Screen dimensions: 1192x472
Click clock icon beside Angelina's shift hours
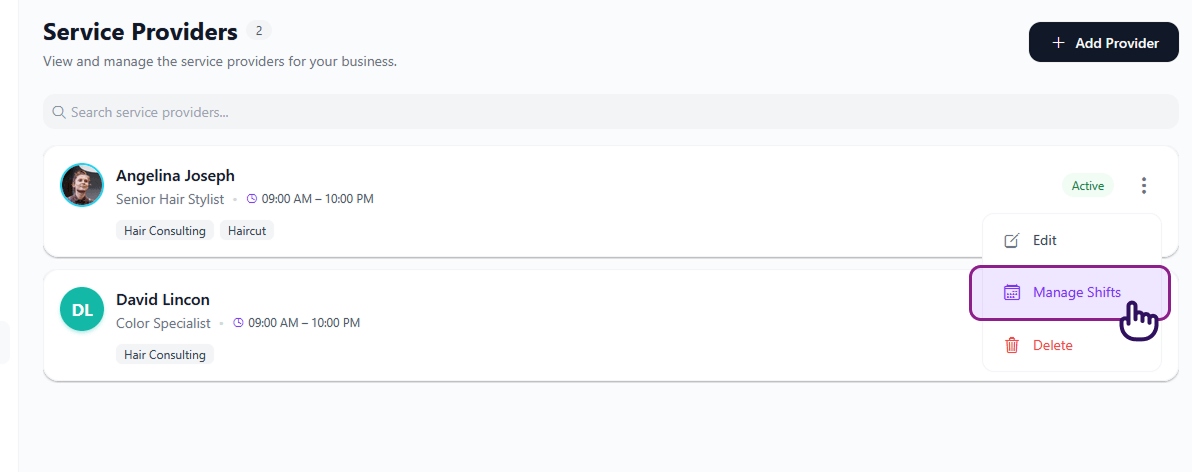[x=252, y=199]
